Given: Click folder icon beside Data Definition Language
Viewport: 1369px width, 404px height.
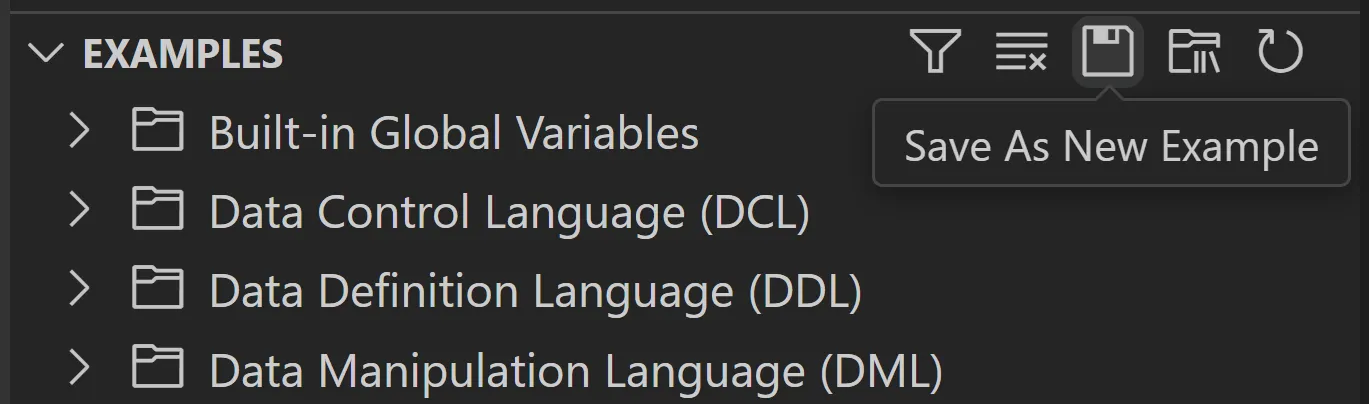Looking at the screenshot, I should tap(157, 290).
